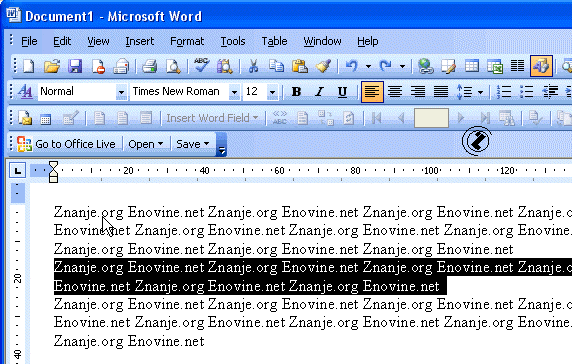
Task: Open a file with folder icon
Action: (x=52, y=66)
